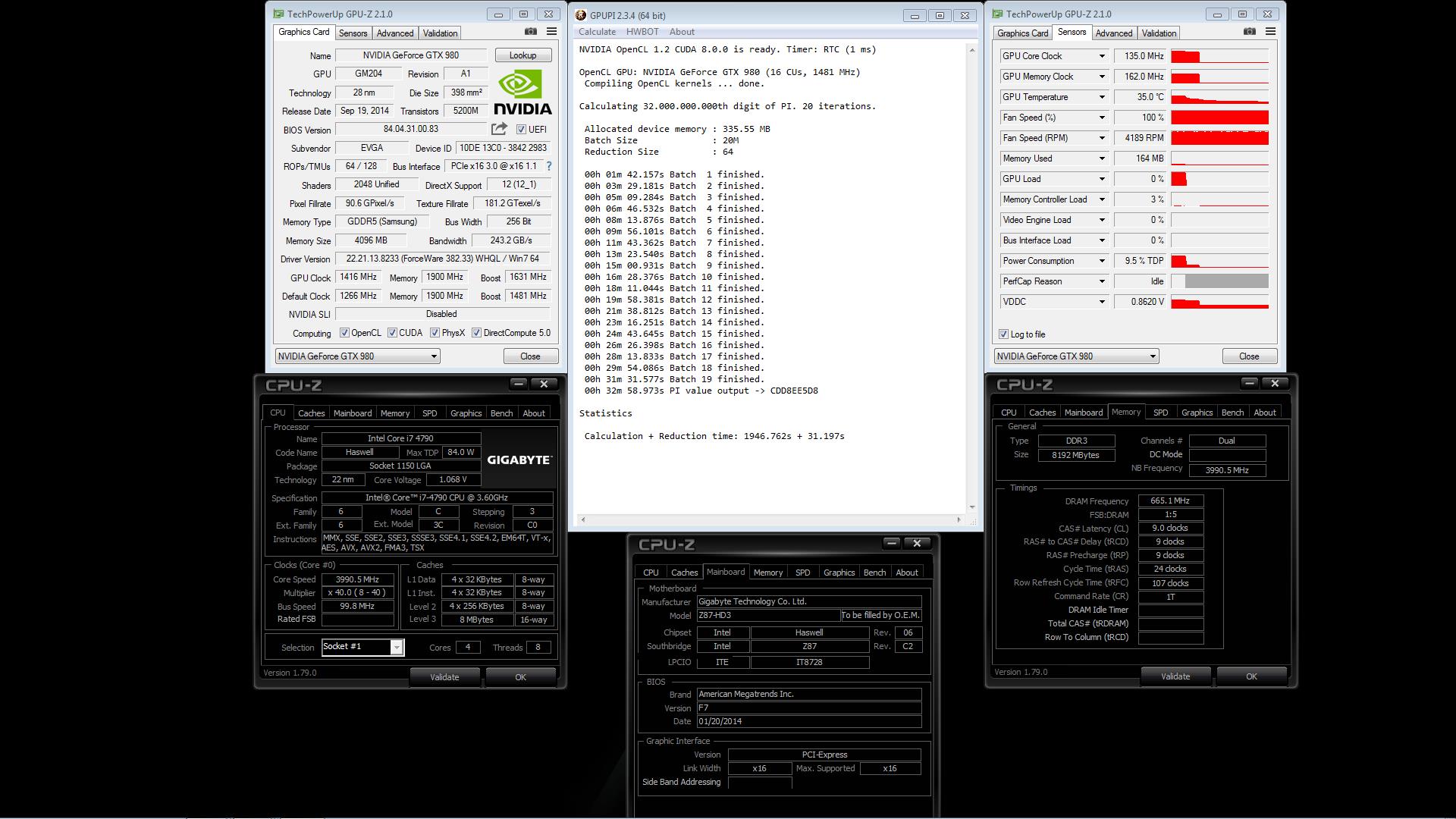Open GPU Temperature sensor dropdown
The height and width of the screenshot is (819, 1456).
pyautogui.click(x=1102, y=97)
